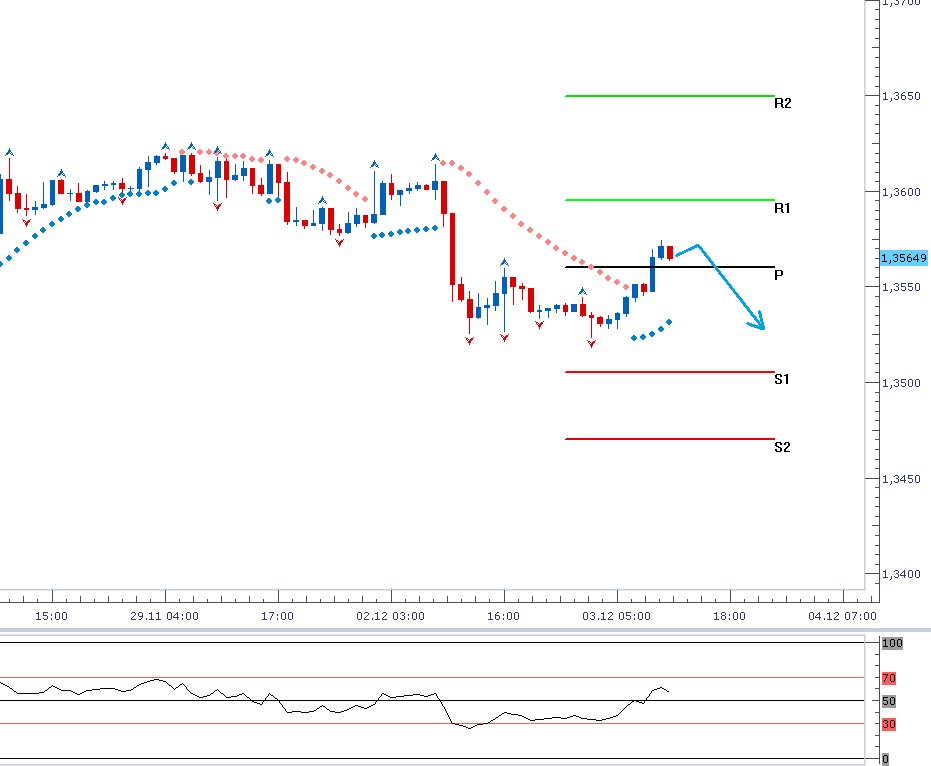
Task: Select the green R1 resistance line
Action: [670, 200]
